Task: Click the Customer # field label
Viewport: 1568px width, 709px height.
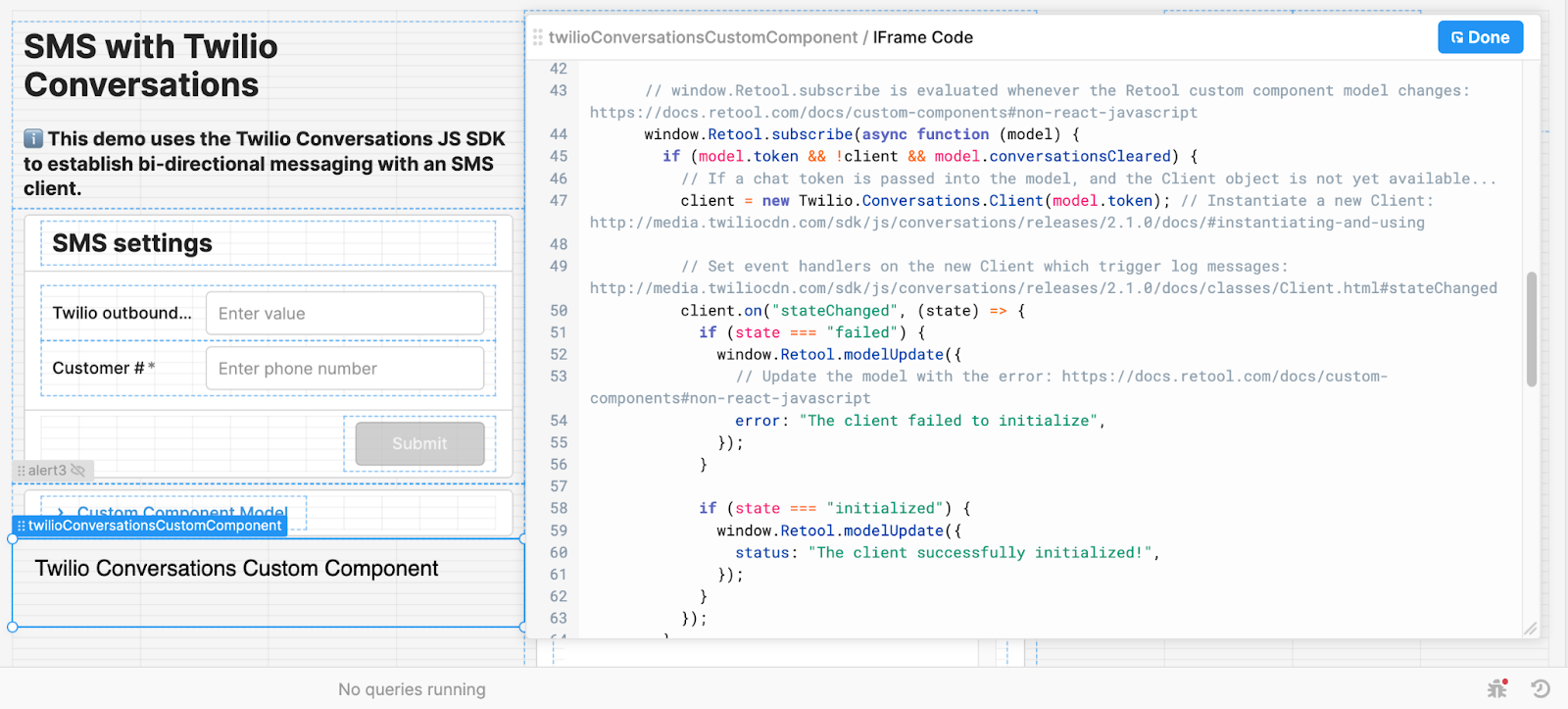Action: pos(103,368)
